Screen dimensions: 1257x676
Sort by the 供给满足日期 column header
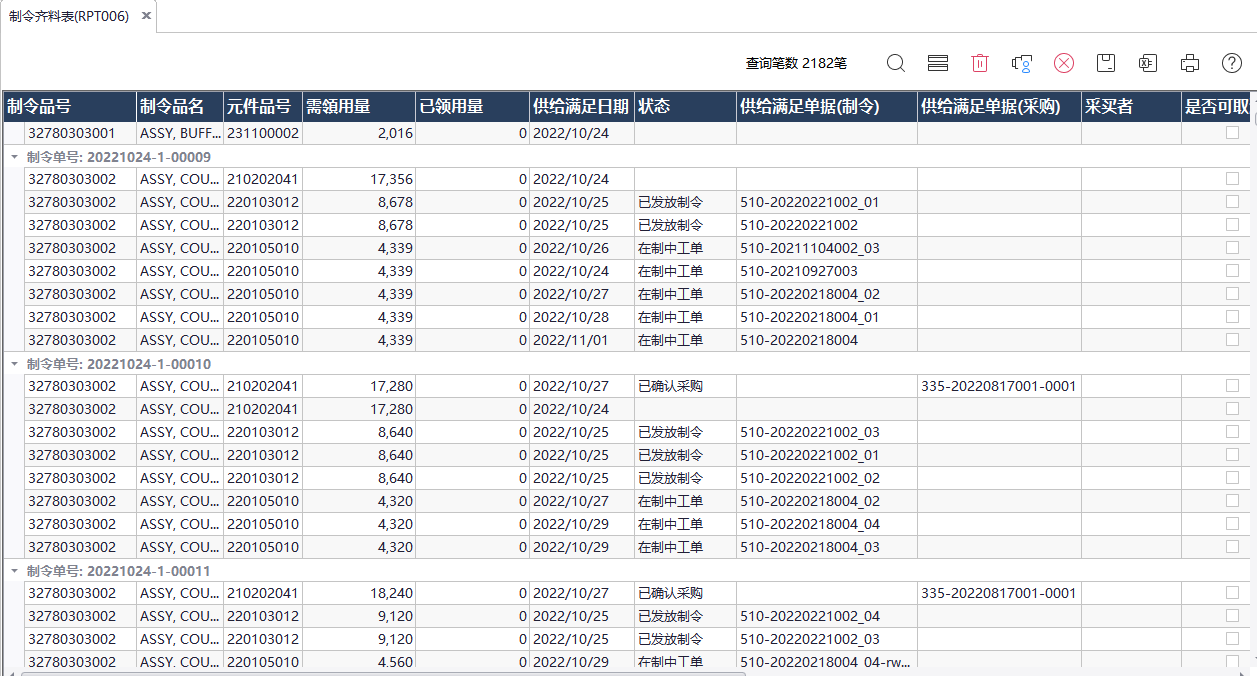point(581,107)
